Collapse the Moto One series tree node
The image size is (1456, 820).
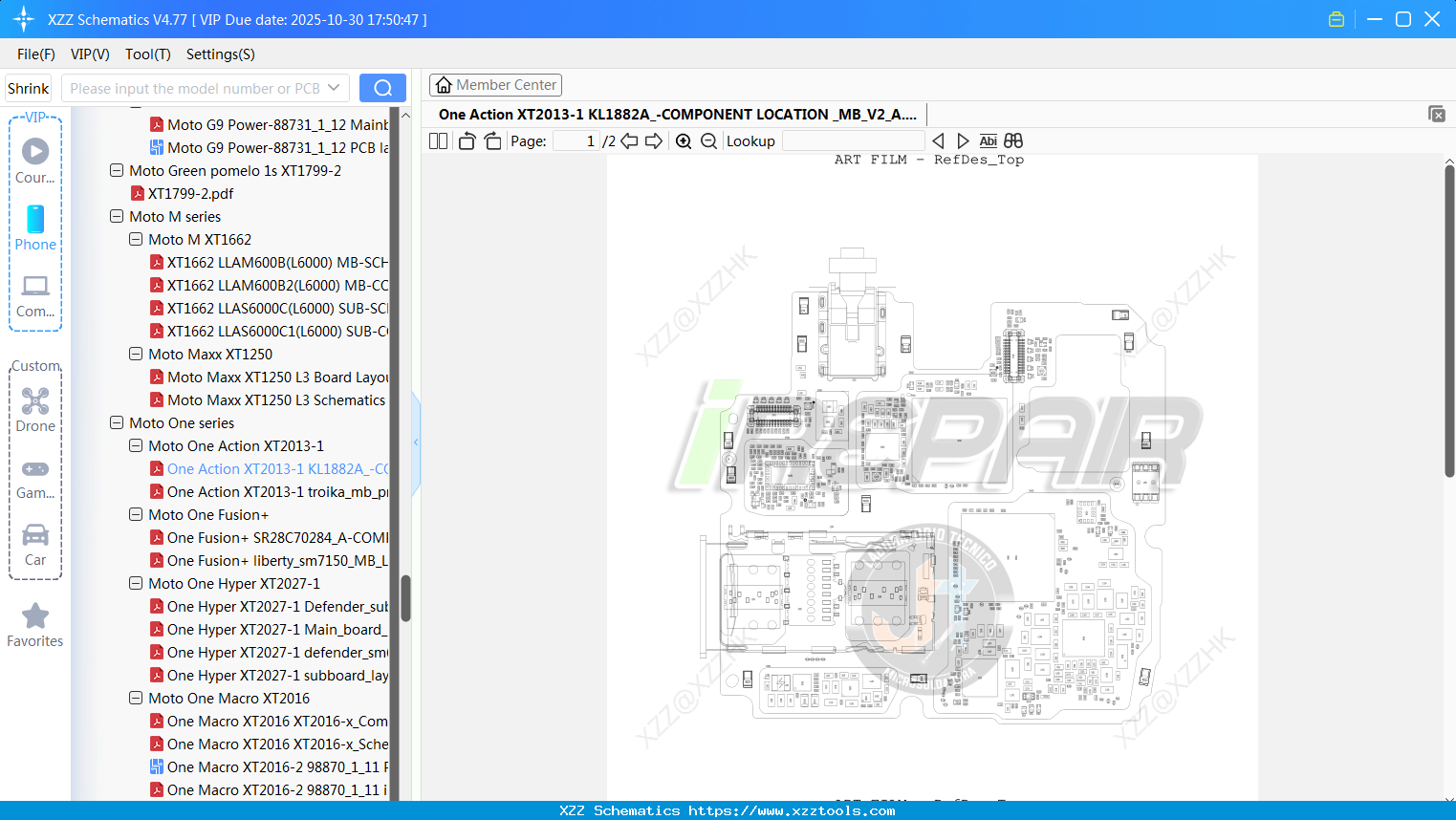click(x=116, y=422)
